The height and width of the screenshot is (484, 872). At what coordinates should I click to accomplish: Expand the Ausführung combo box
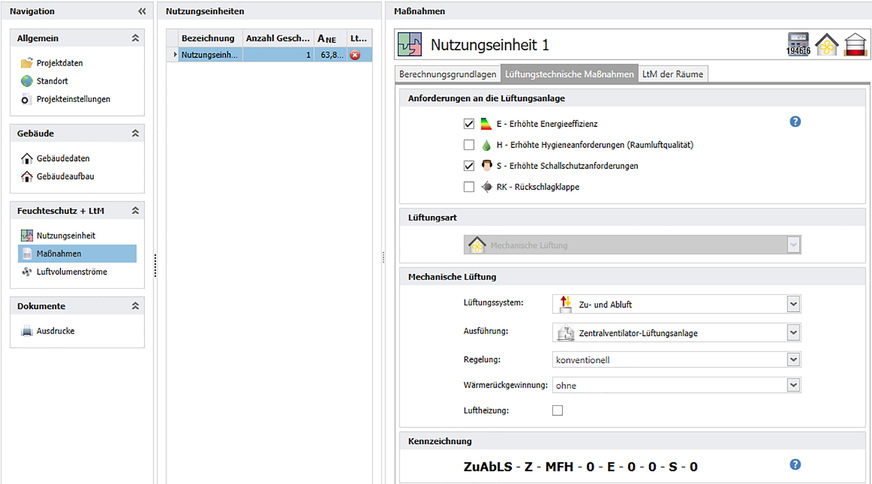pos(793,333)
